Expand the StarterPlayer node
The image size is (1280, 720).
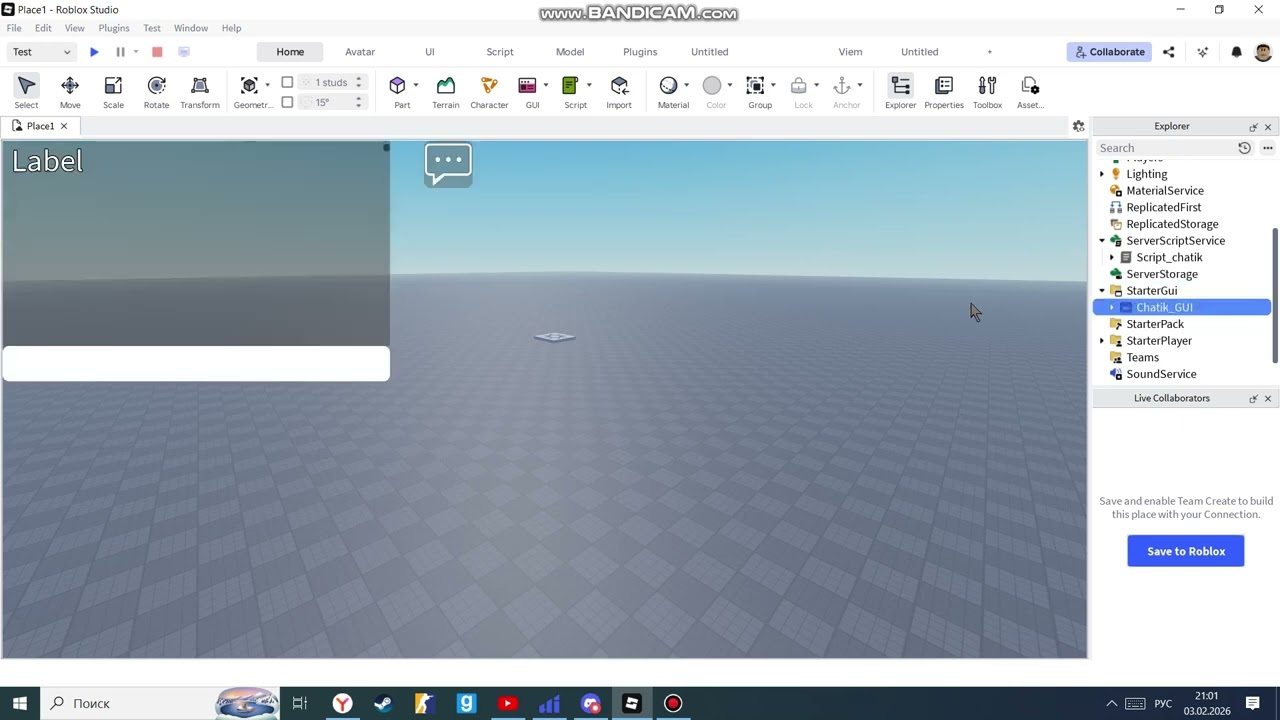pos(1102,341)
